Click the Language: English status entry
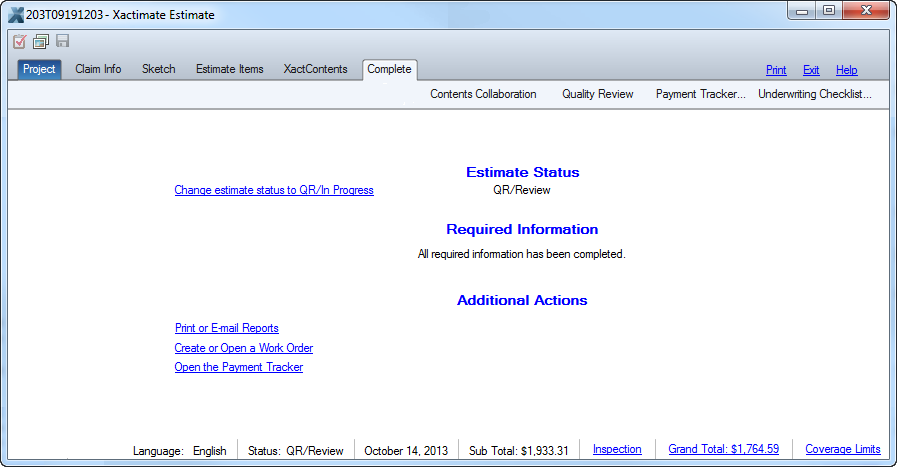The height and width of the screenshot is (467, 897). (x=180, y=451)
